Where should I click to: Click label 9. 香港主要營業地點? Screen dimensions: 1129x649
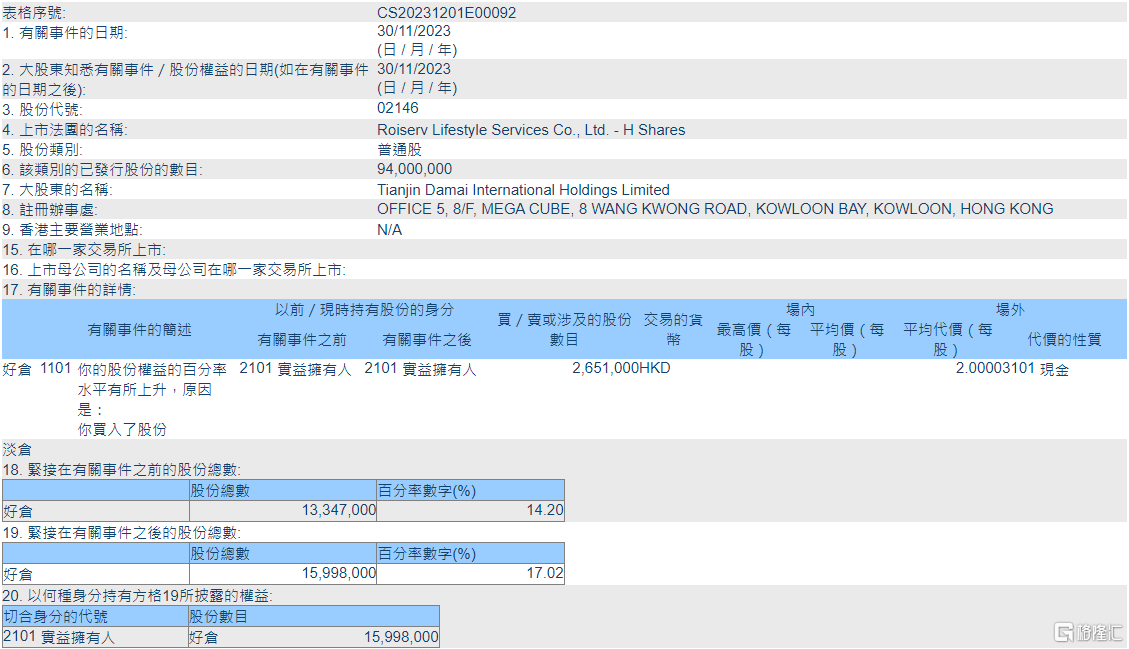pyautogui.click(x=73, y=230)
